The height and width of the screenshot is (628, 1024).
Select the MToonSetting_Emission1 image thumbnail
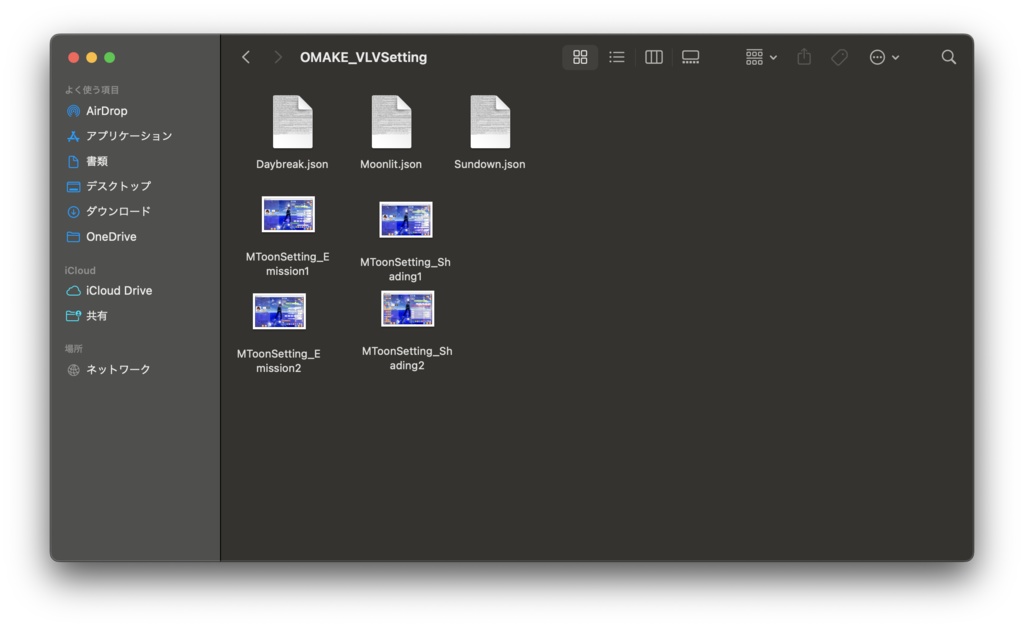coord(288,214)
